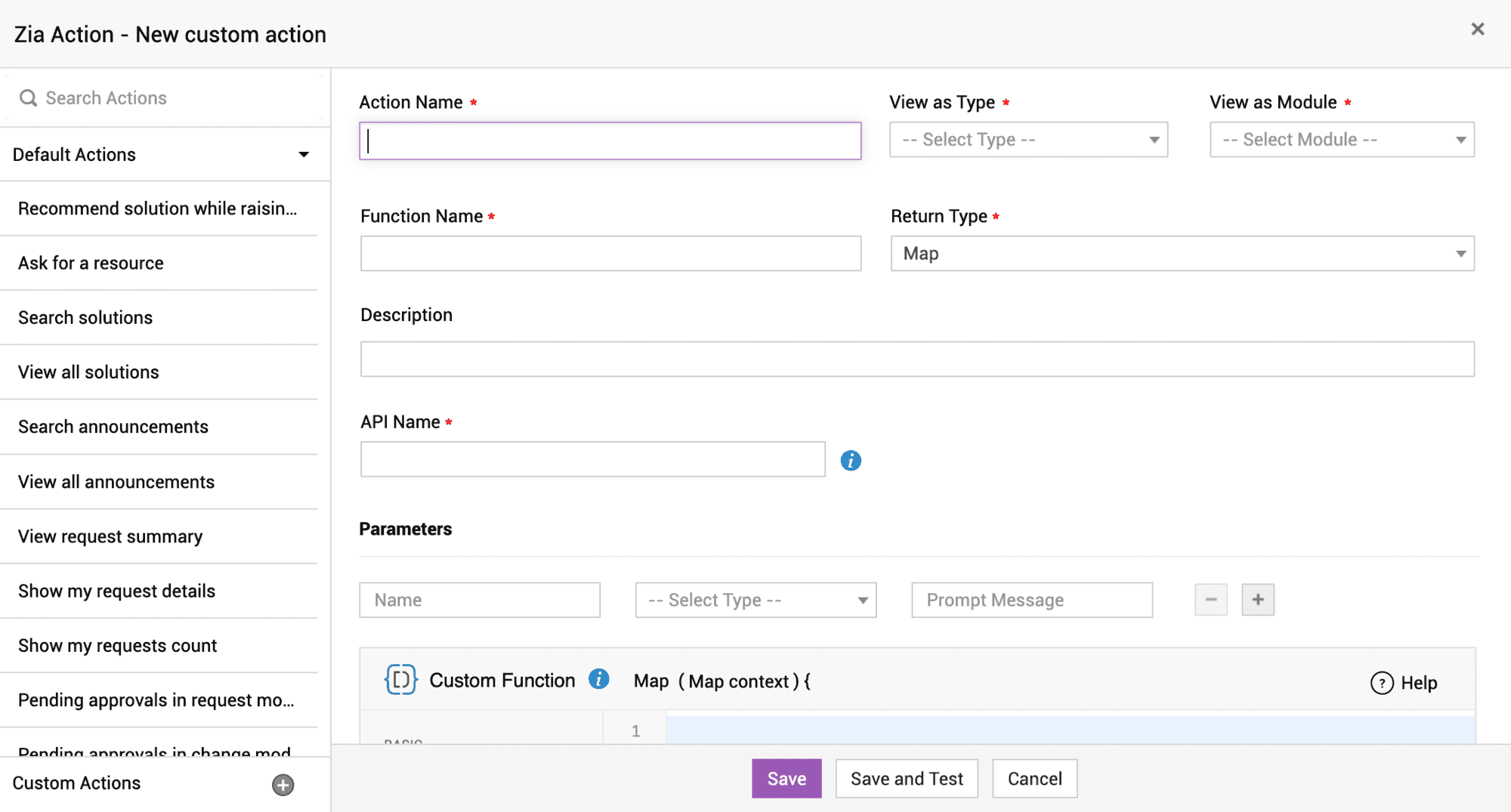Open Help for the custom function
This screenshot has height=812, width=1511.
(x=1404, y=683)
